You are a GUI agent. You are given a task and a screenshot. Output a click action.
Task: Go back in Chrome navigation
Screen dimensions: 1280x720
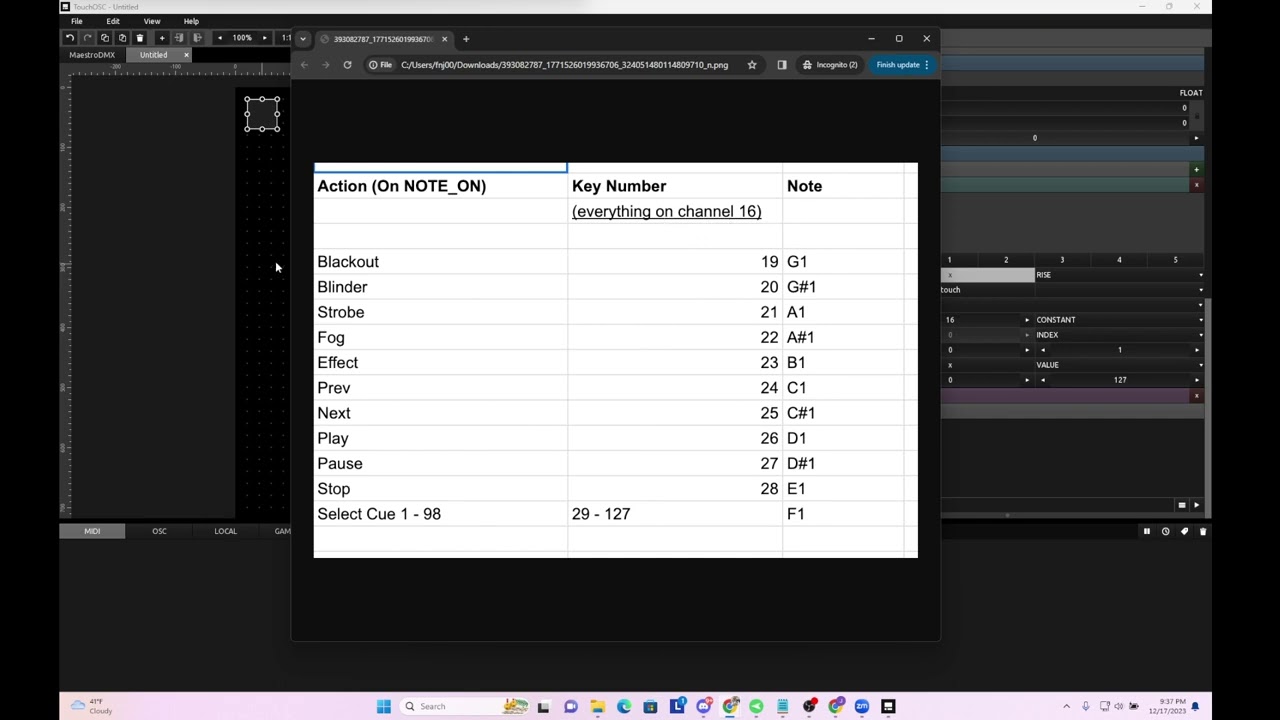[305, 65]
